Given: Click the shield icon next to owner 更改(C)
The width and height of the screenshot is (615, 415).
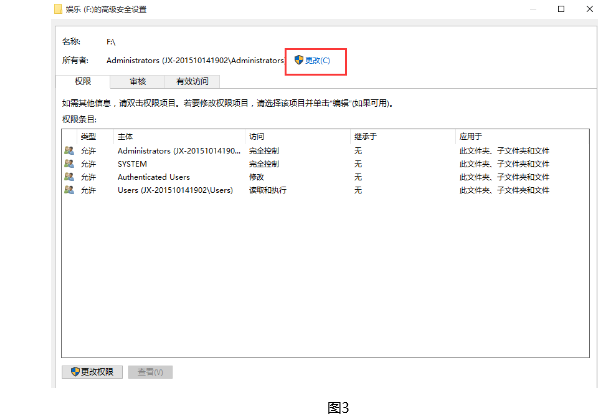Looking at the screenshot, I should coord(297,61).
